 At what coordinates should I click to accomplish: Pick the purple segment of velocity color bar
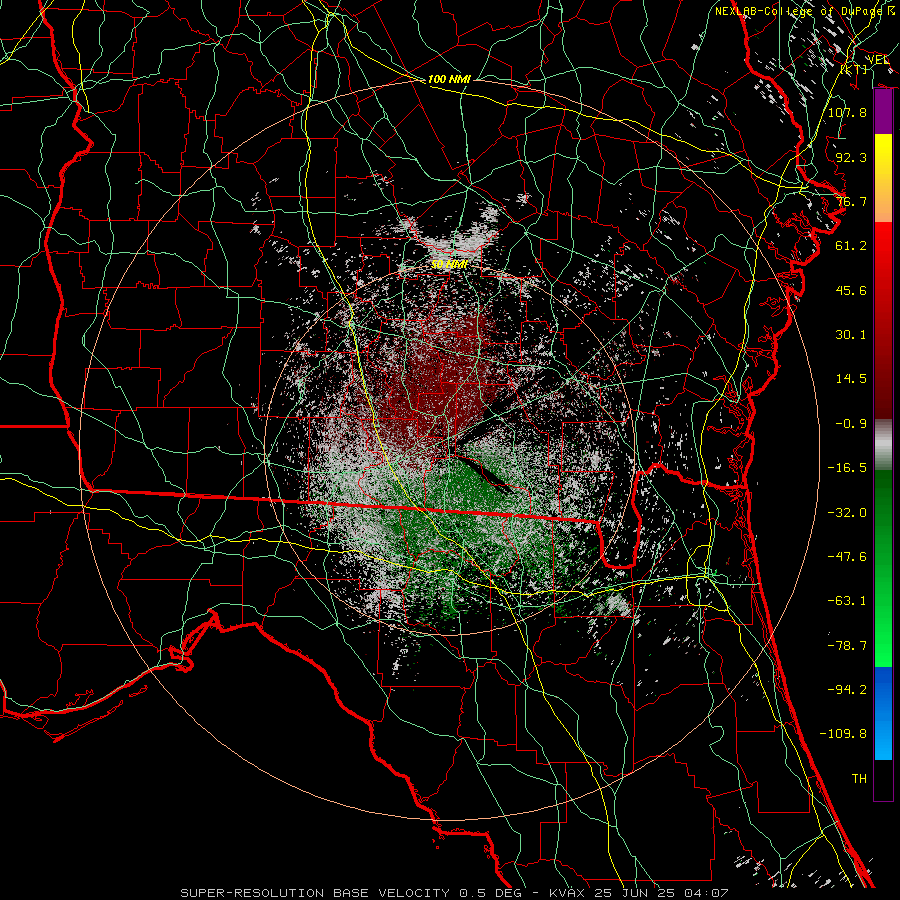[x=883, y=112]
